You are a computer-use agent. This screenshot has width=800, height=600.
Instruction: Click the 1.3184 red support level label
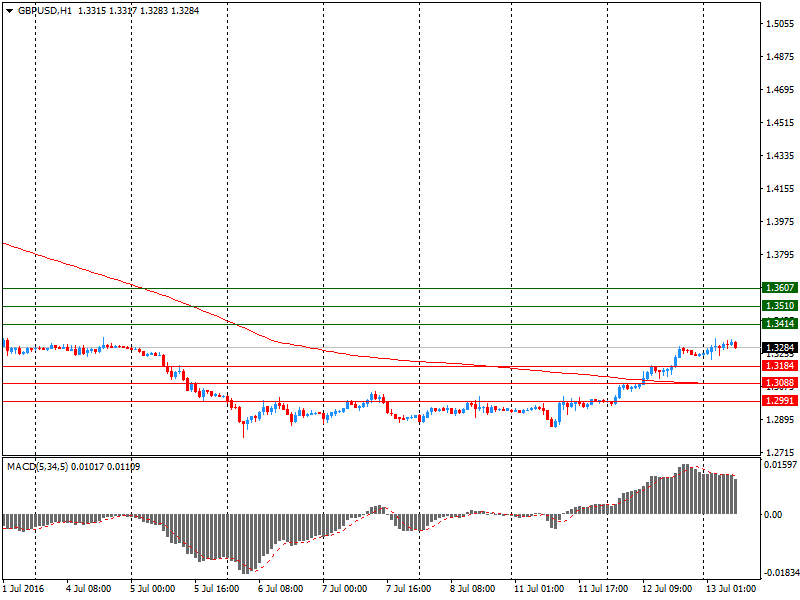(x=780, y=366)
